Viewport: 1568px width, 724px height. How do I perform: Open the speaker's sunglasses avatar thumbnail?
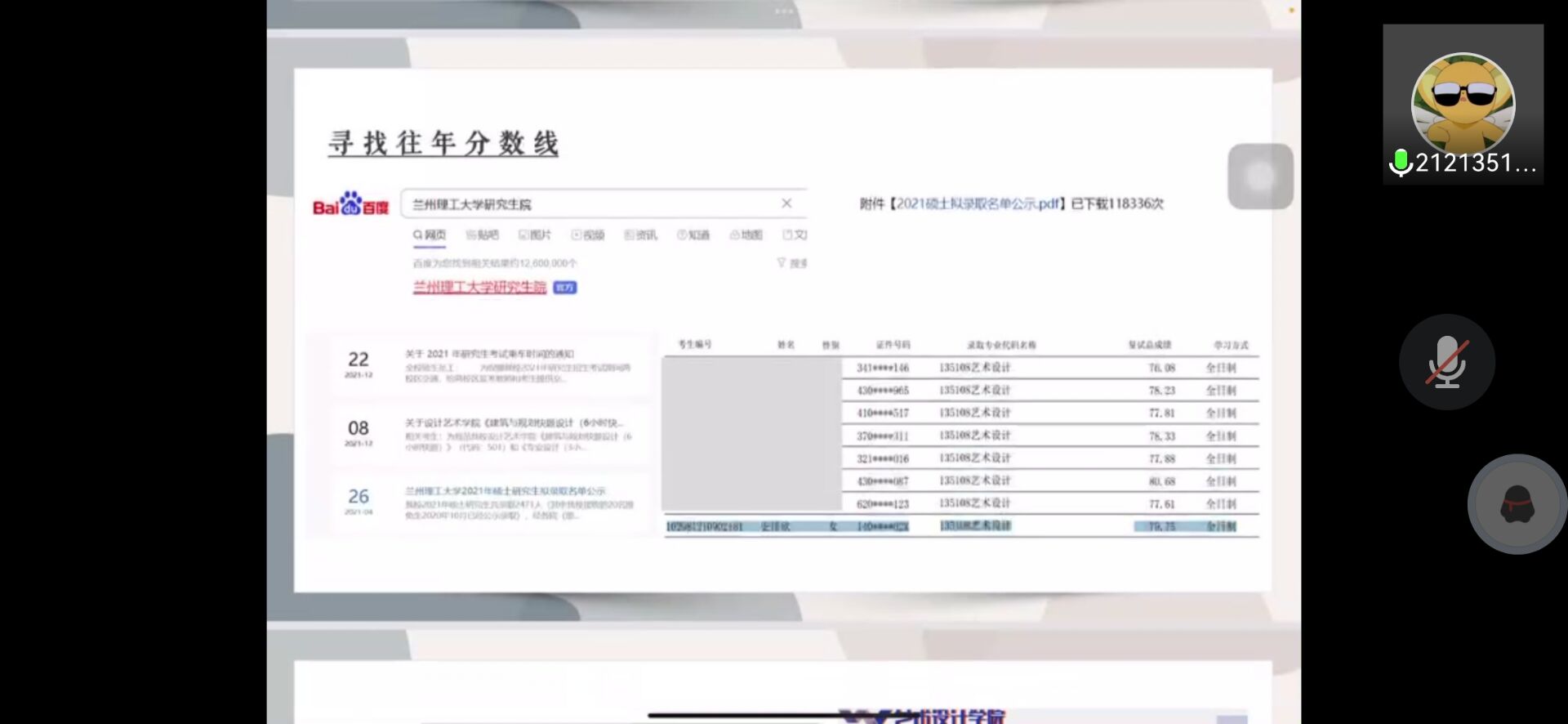click(1463, 101)
